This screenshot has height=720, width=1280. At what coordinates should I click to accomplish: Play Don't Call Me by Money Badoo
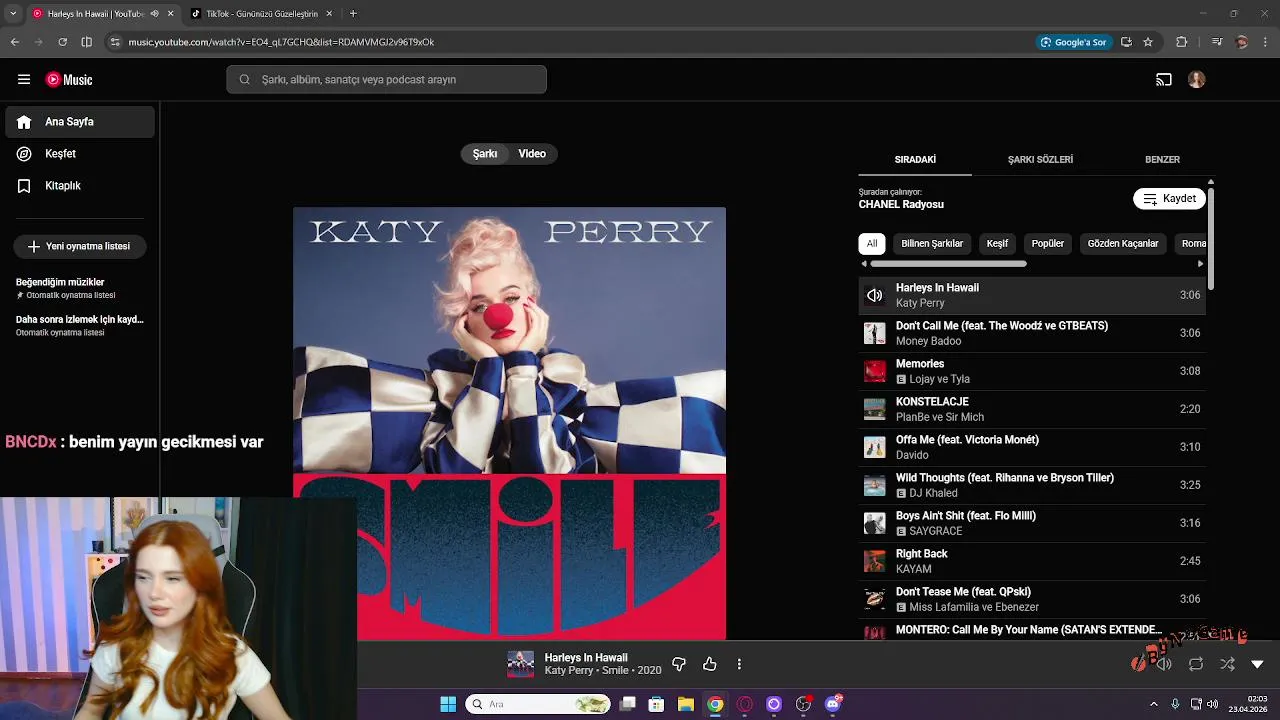(x=1032, y=333)
